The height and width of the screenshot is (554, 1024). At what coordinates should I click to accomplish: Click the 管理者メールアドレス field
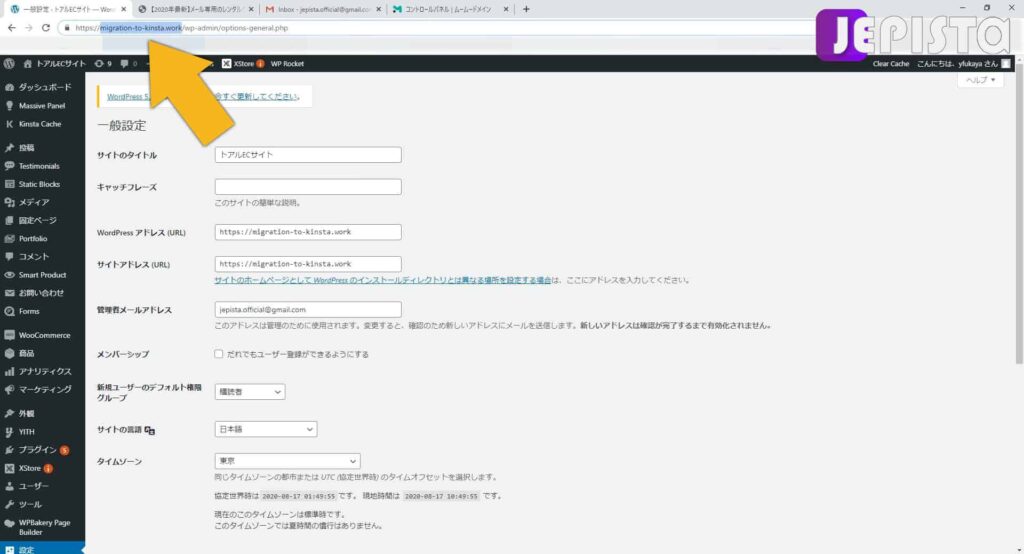pos(308,310)
